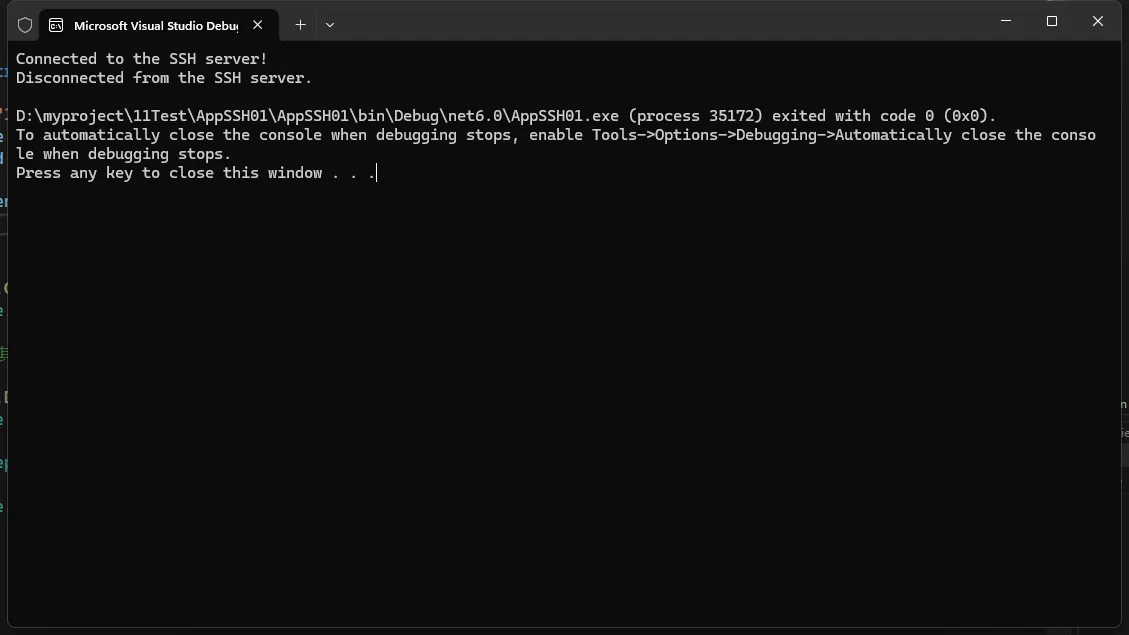This screenshot has width=1129, height=635.
Task: Close the Microsoft Visual Studio Debug tab
Action: coord(258,25)
